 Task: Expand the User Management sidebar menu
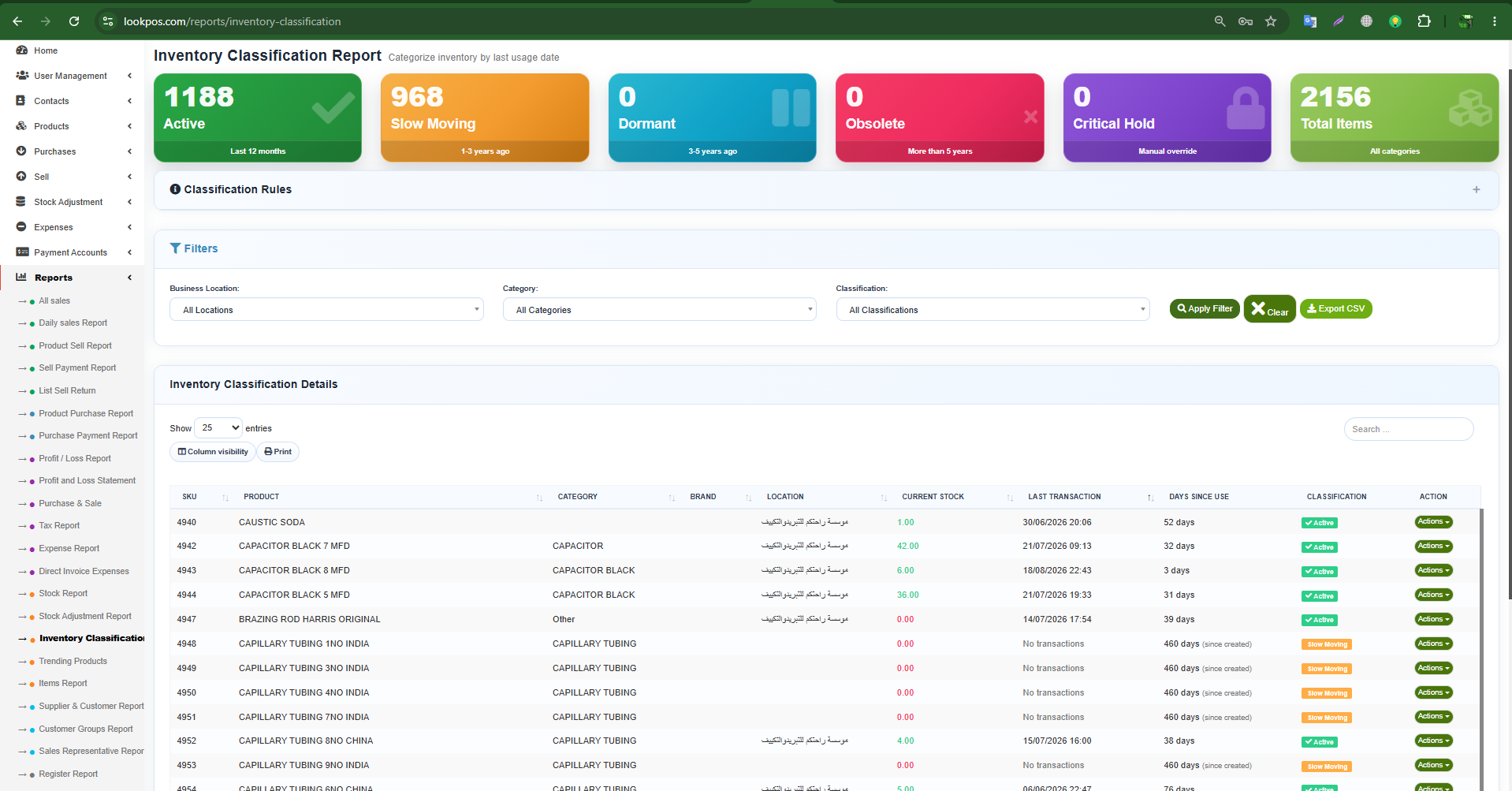click(73, 76)
